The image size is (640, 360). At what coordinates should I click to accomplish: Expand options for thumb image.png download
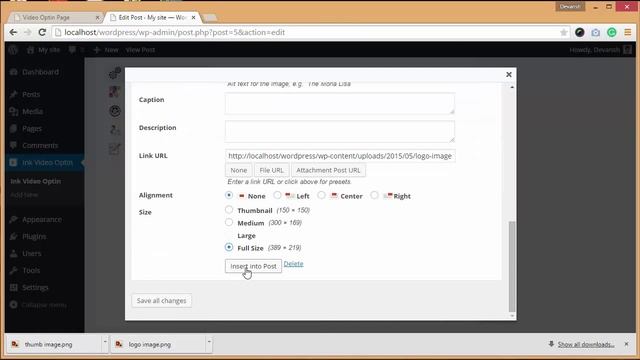click(105, 341)
